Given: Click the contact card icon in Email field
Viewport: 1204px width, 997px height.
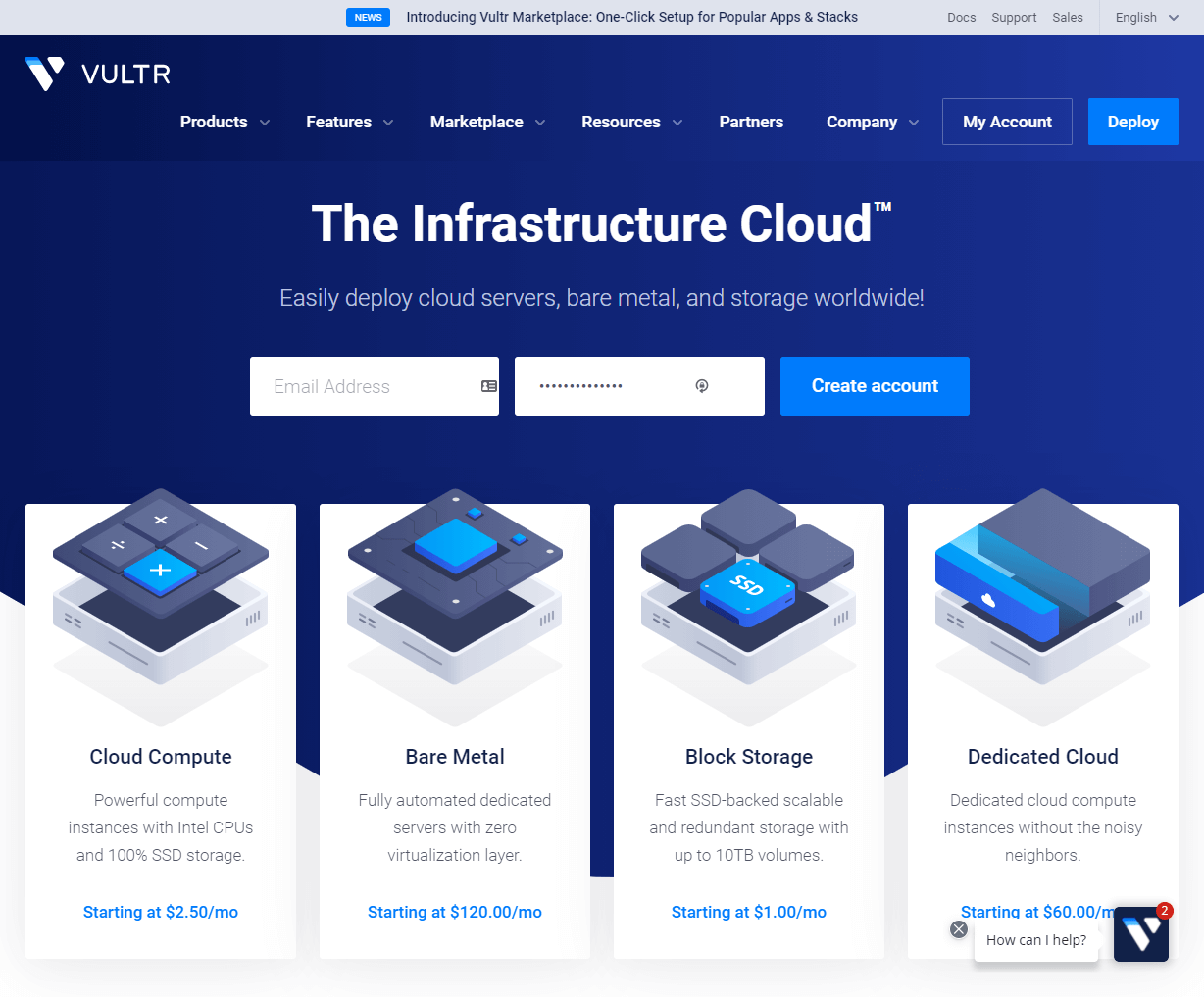Looking at the screenshot, I should [x=489, y=386].
